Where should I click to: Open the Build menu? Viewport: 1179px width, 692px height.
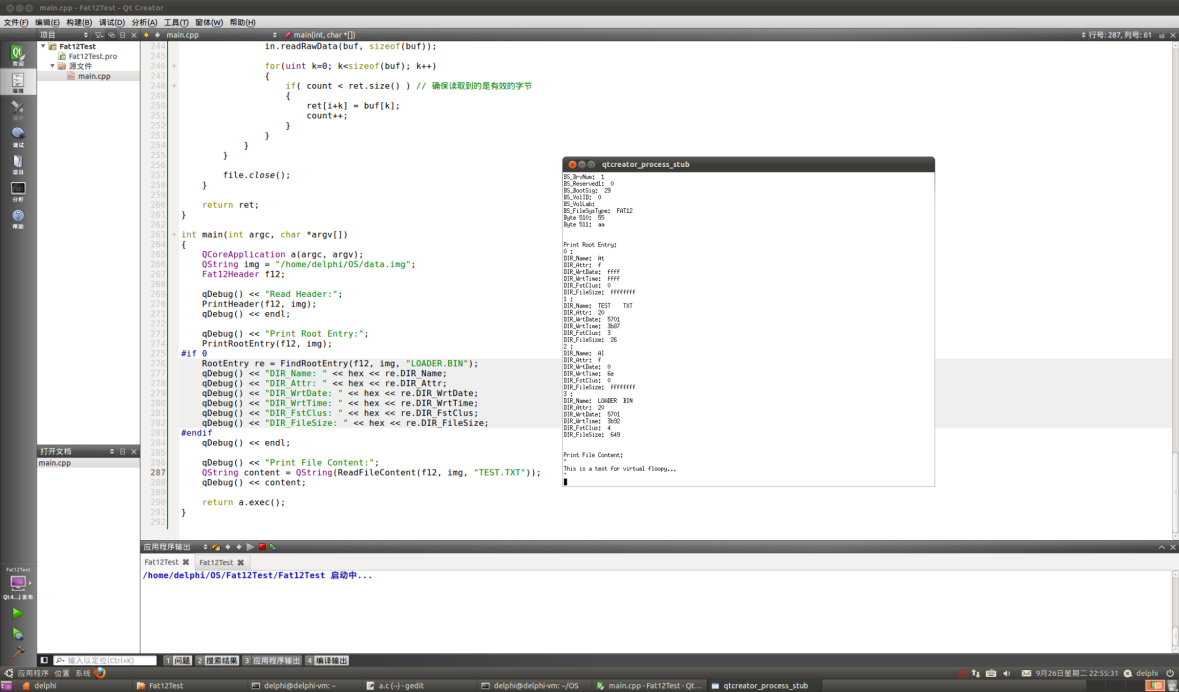[x=79, y=22]
